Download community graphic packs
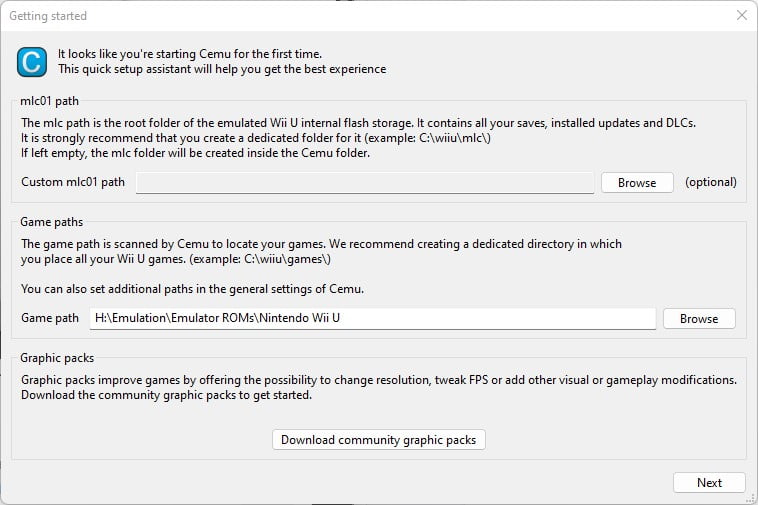 [379, 440]
